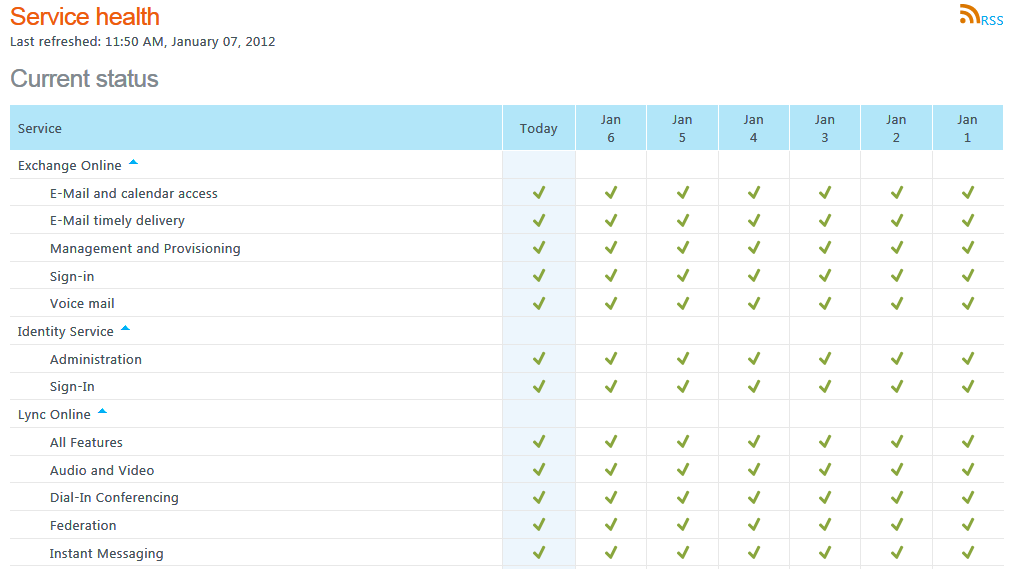The width and height of the screenshot is (1022, 569).
Task: Click the Jan 2 column header
Action: [x=896, y=128]
